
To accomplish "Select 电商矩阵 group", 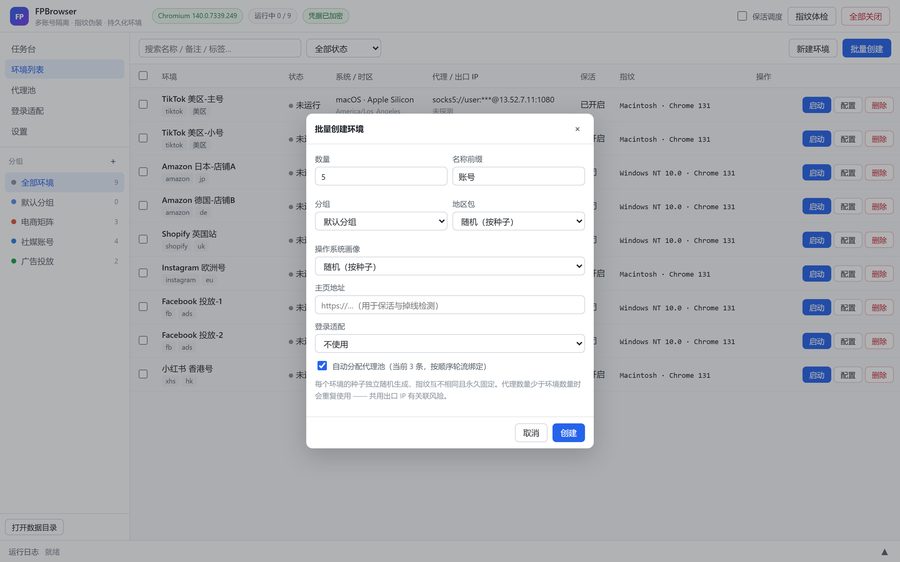I will (64, 222).
